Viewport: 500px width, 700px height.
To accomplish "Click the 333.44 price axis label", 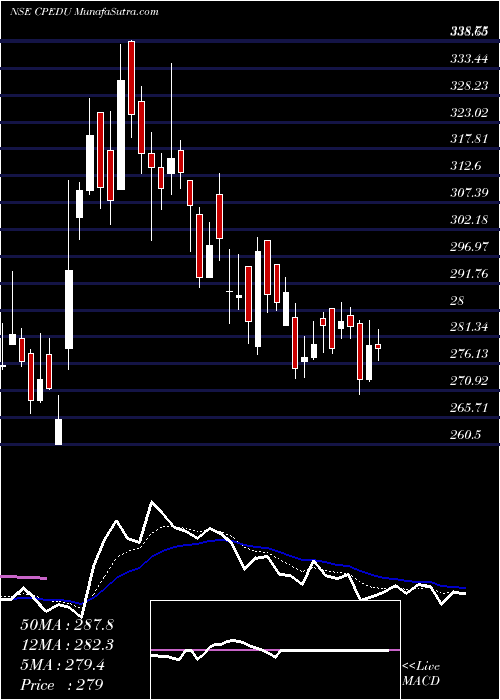I will pos(469,58).
